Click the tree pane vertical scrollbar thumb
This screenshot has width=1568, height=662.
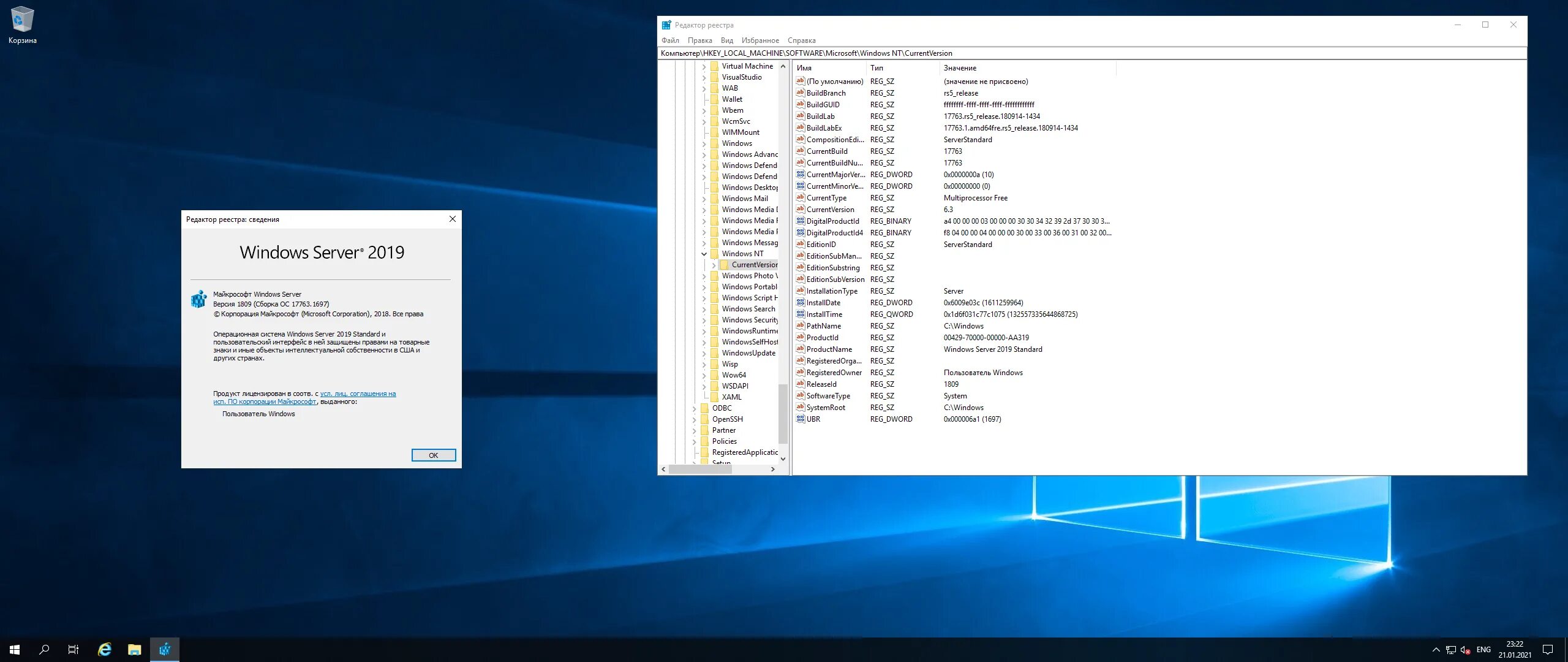pos(783,413)
